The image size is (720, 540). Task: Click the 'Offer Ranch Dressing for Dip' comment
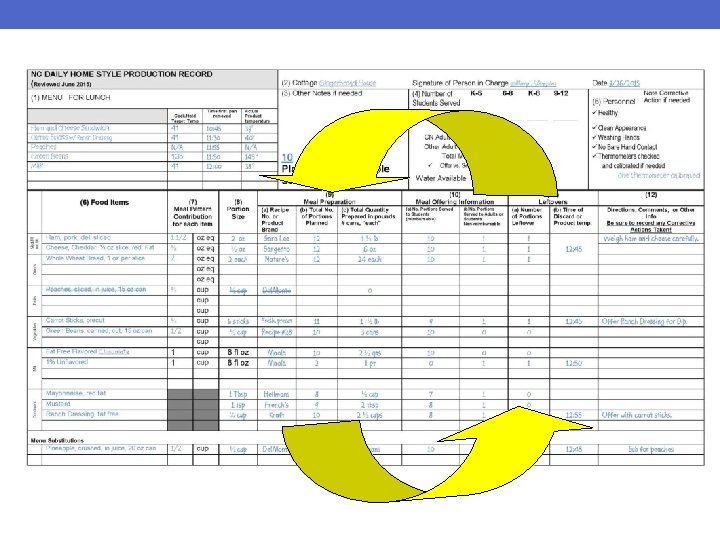tap(644, 321)
